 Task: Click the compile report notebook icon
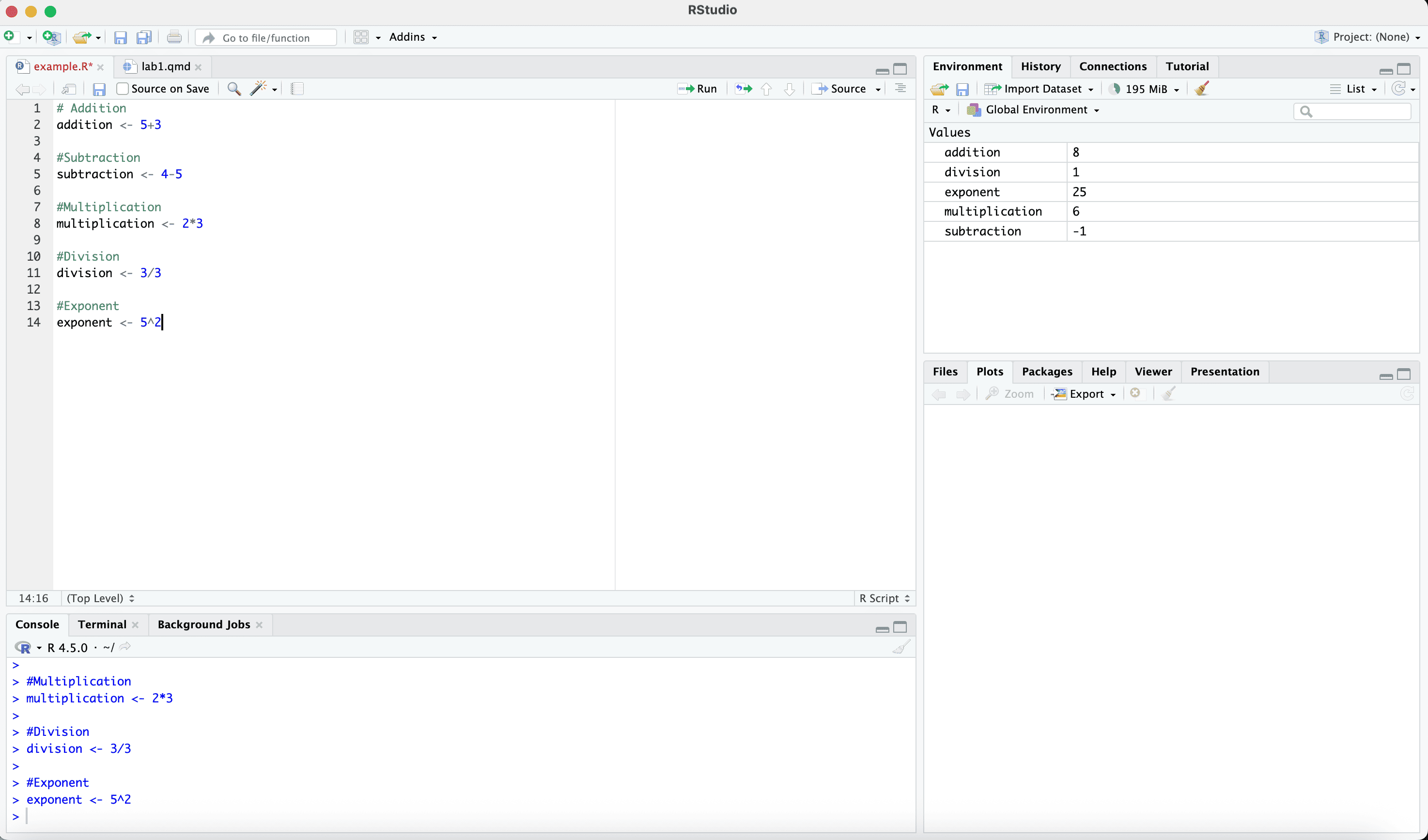[297, 89]
